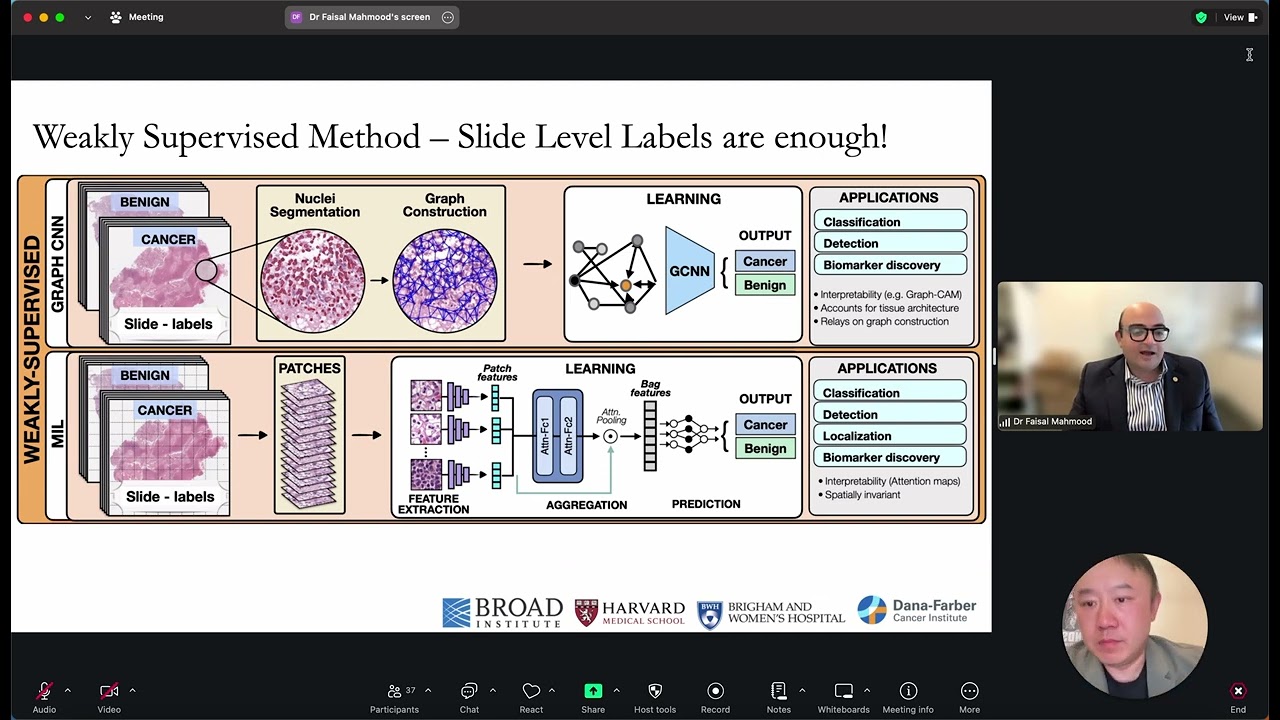The image size is (1280, 720).
Task: Open the More options icon
Action: (x=969, y=691)
